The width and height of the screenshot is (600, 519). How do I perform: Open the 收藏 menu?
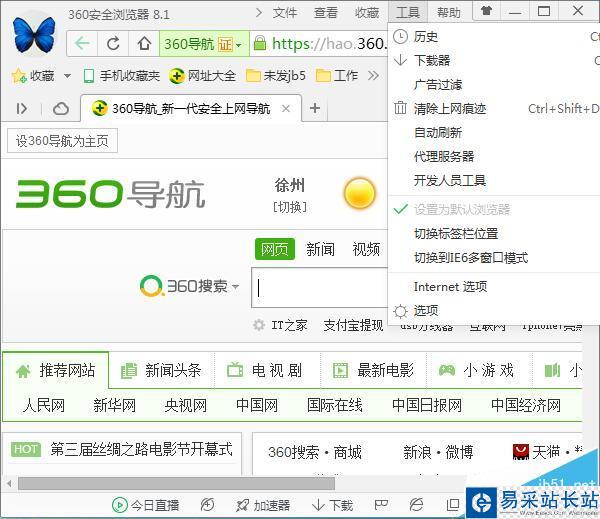[367, 13]
